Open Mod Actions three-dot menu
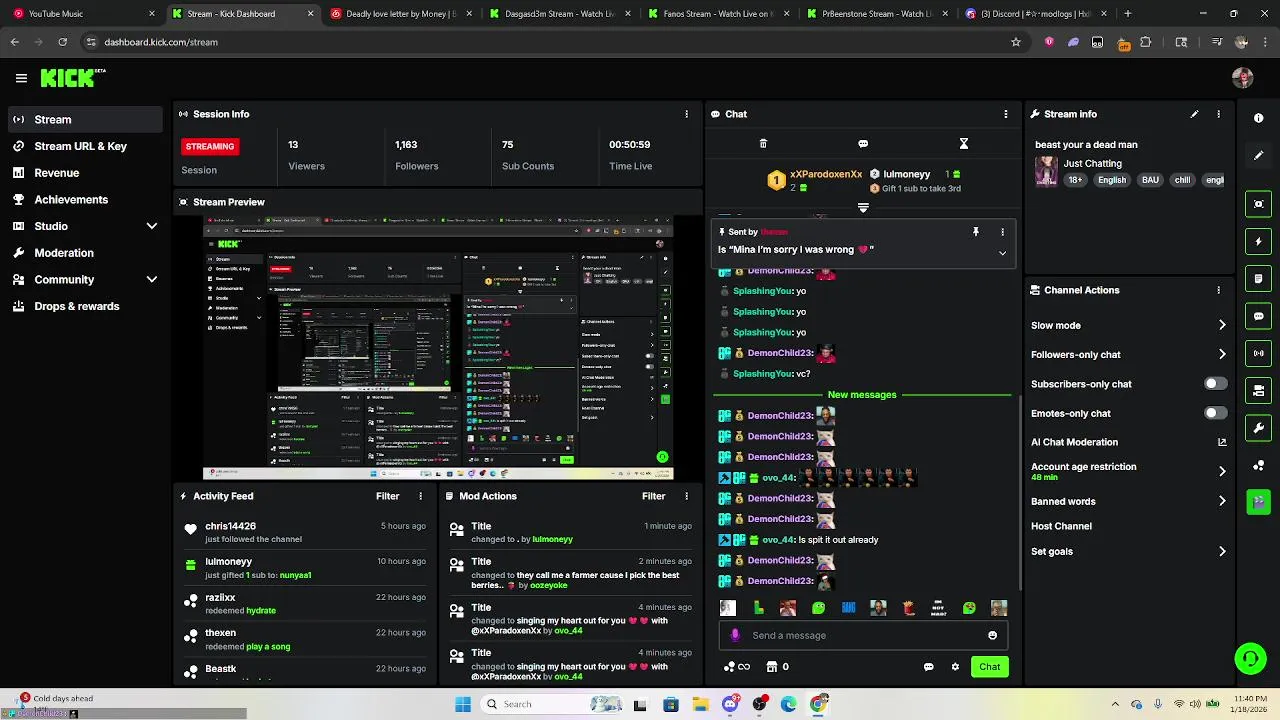 [686, 496]
